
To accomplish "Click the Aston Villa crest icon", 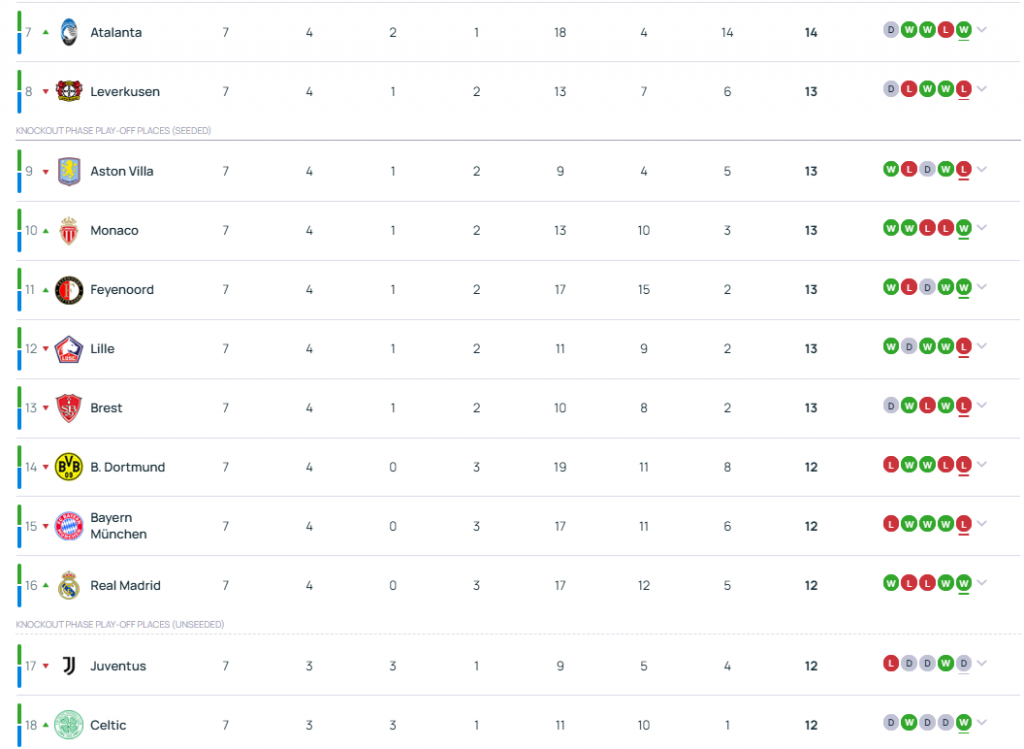I will point(69,171).
